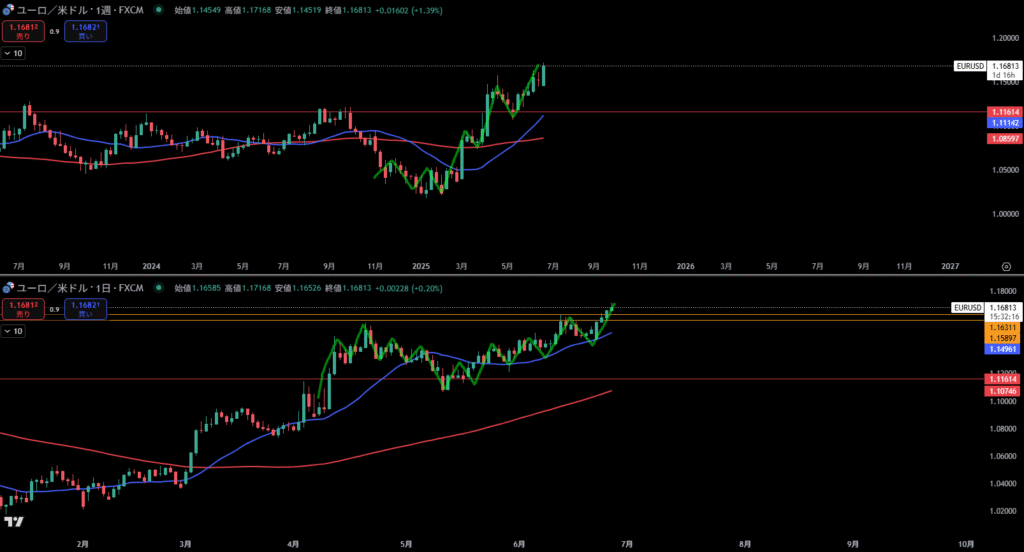Click the 0.9 spread value on weekly chart
The width and height of the screenshot is (1024, 552).
point(54,31)
